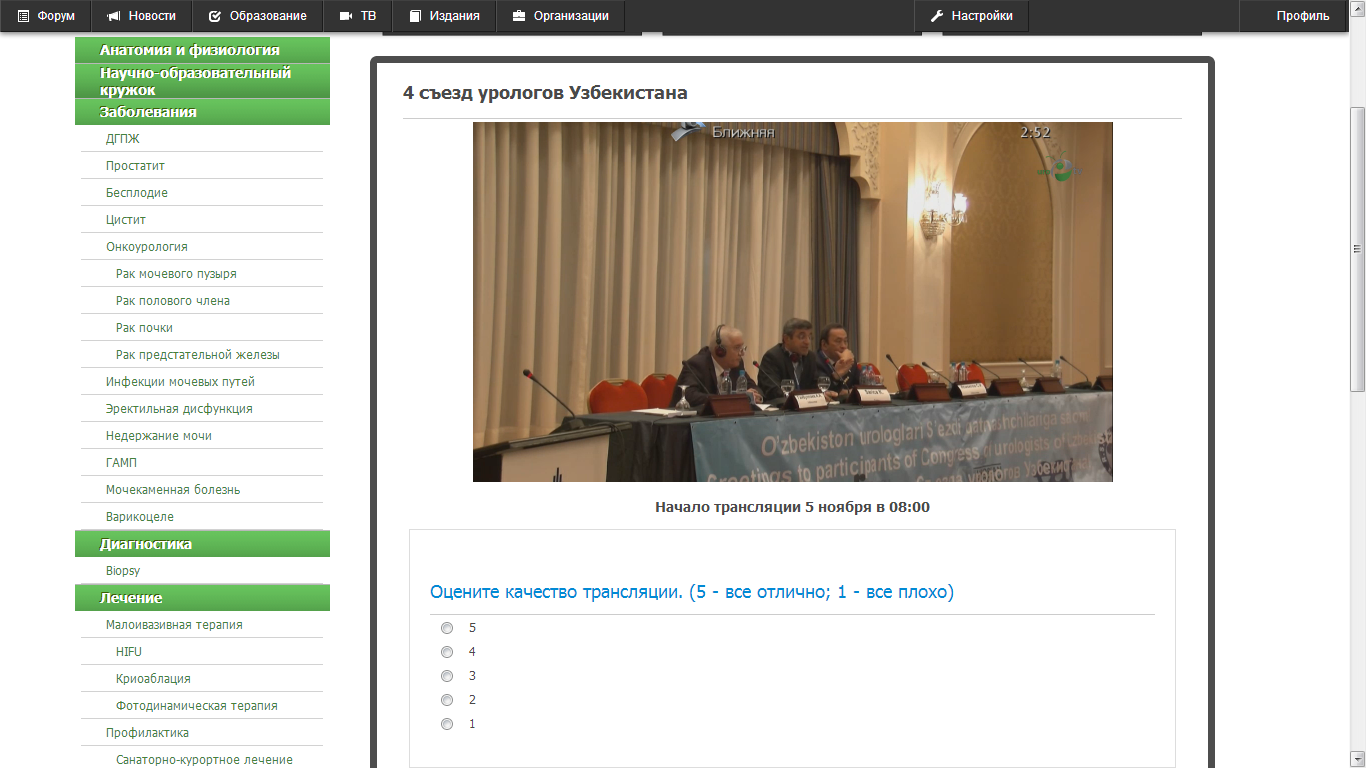
Task: Expand the Диагностика sidebar section
Action: coord(202,544)
